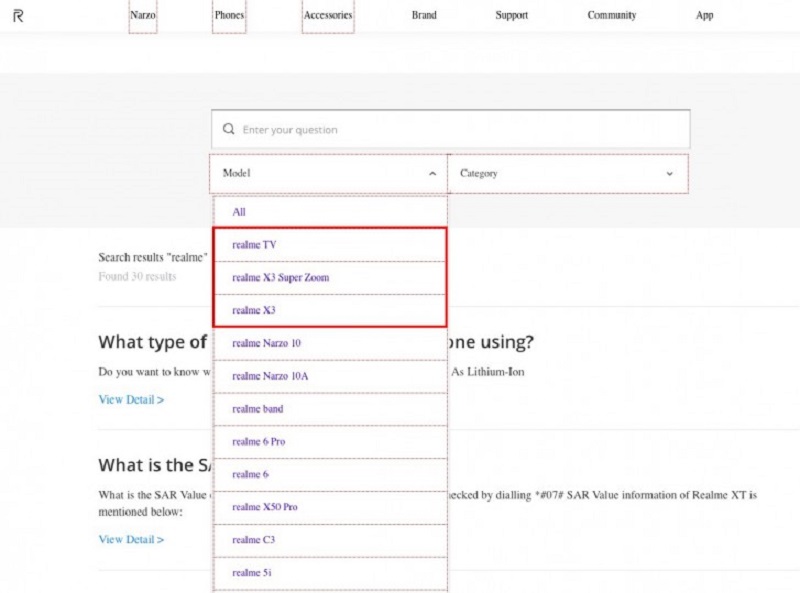Viewport: 800px width, 593px height.
Task: Click the Model dropdown up chevron
Action: click(433, 174)
